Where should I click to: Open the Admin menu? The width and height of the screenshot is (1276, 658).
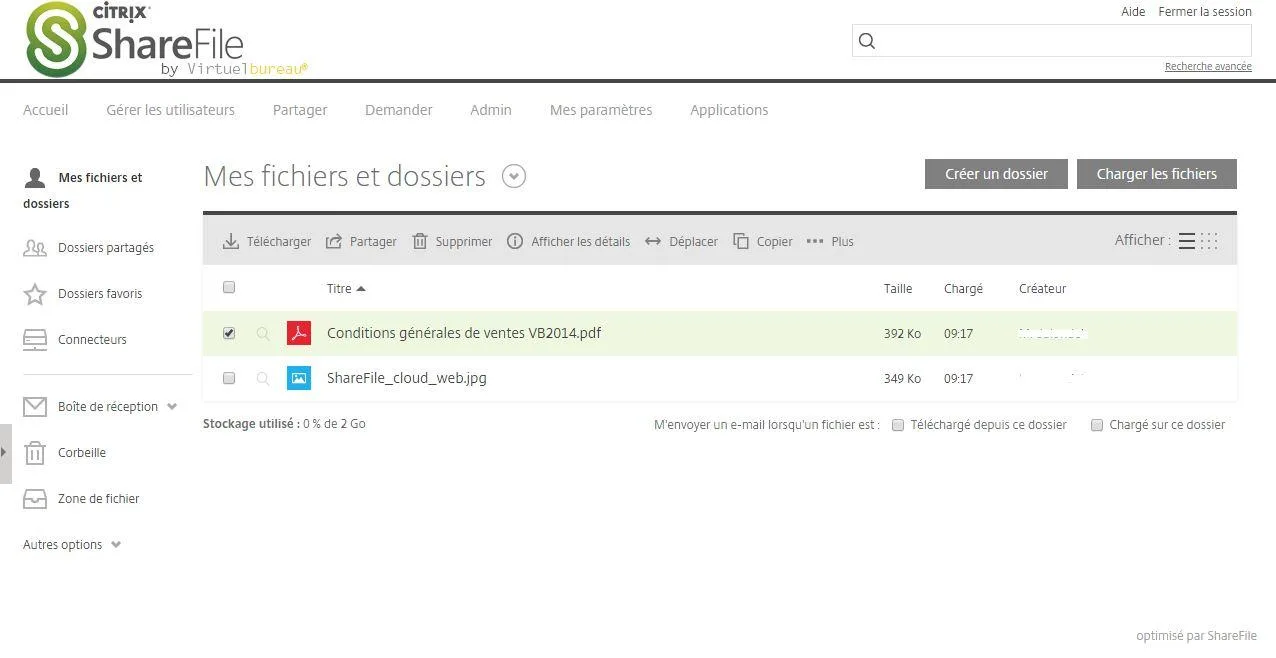tap(491, 110)
